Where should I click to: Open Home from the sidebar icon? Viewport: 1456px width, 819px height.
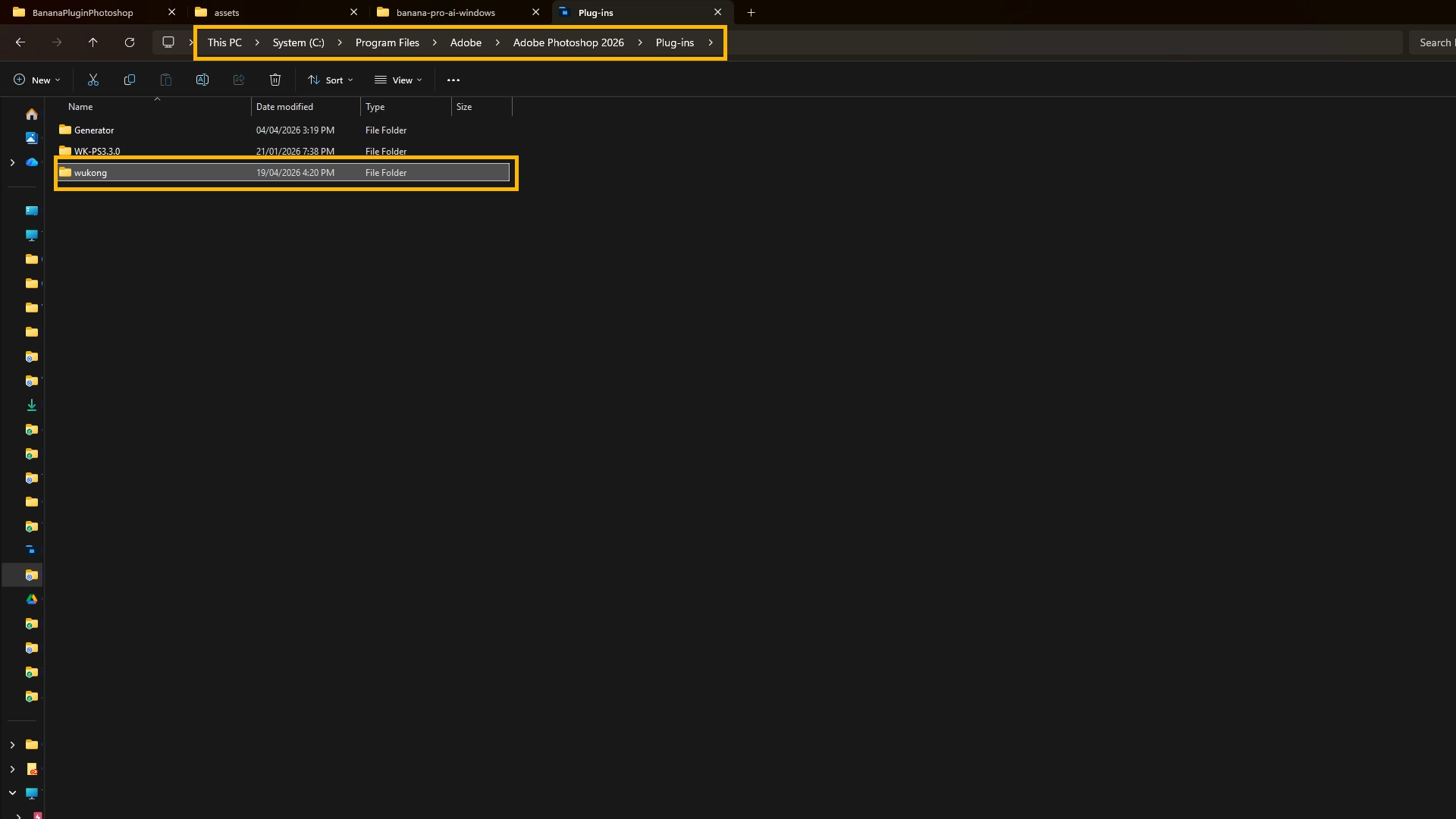32,114
